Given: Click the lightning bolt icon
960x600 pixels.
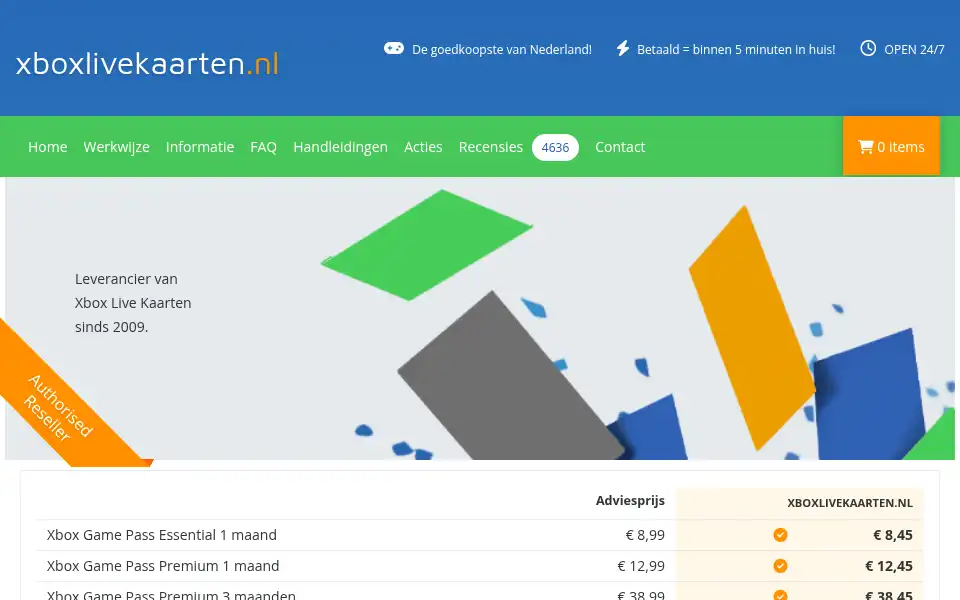Looking at the screenshot, I should coord(623,48).
